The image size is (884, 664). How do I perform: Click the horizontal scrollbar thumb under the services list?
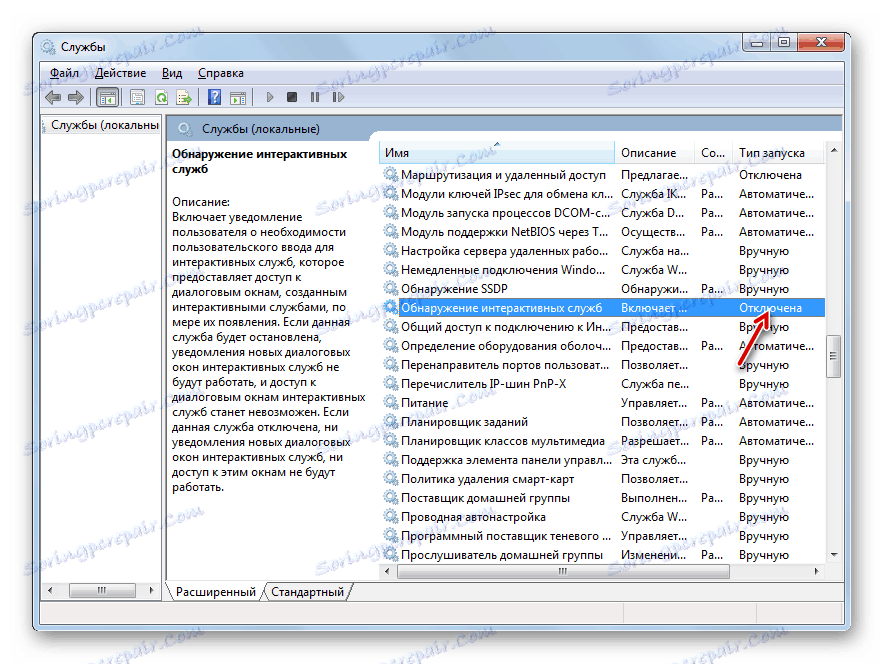coord(563,572)
